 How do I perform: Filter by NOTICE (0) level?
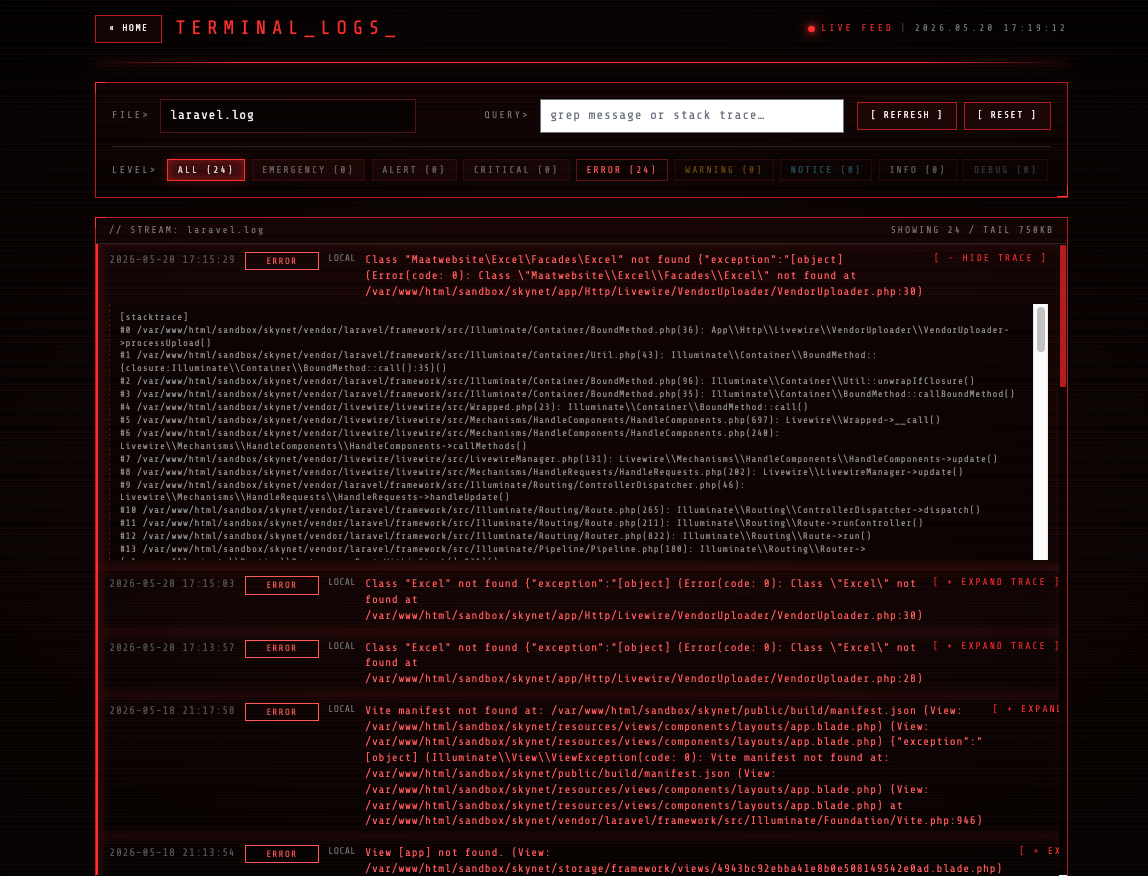826,170
